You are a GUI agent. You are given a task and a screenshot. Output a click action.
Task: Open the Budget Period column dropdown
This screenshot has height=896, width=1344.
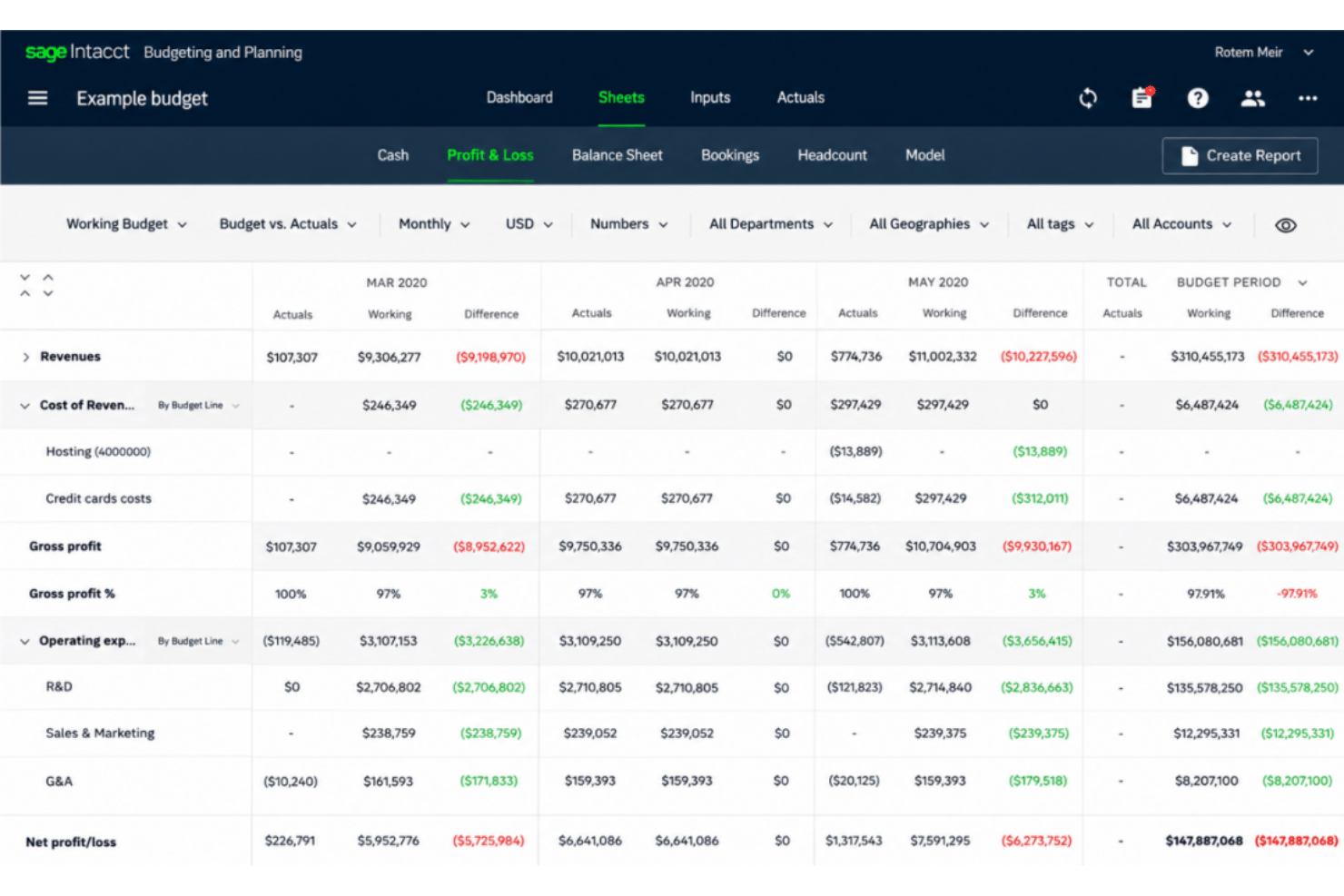pos(1241,282)
